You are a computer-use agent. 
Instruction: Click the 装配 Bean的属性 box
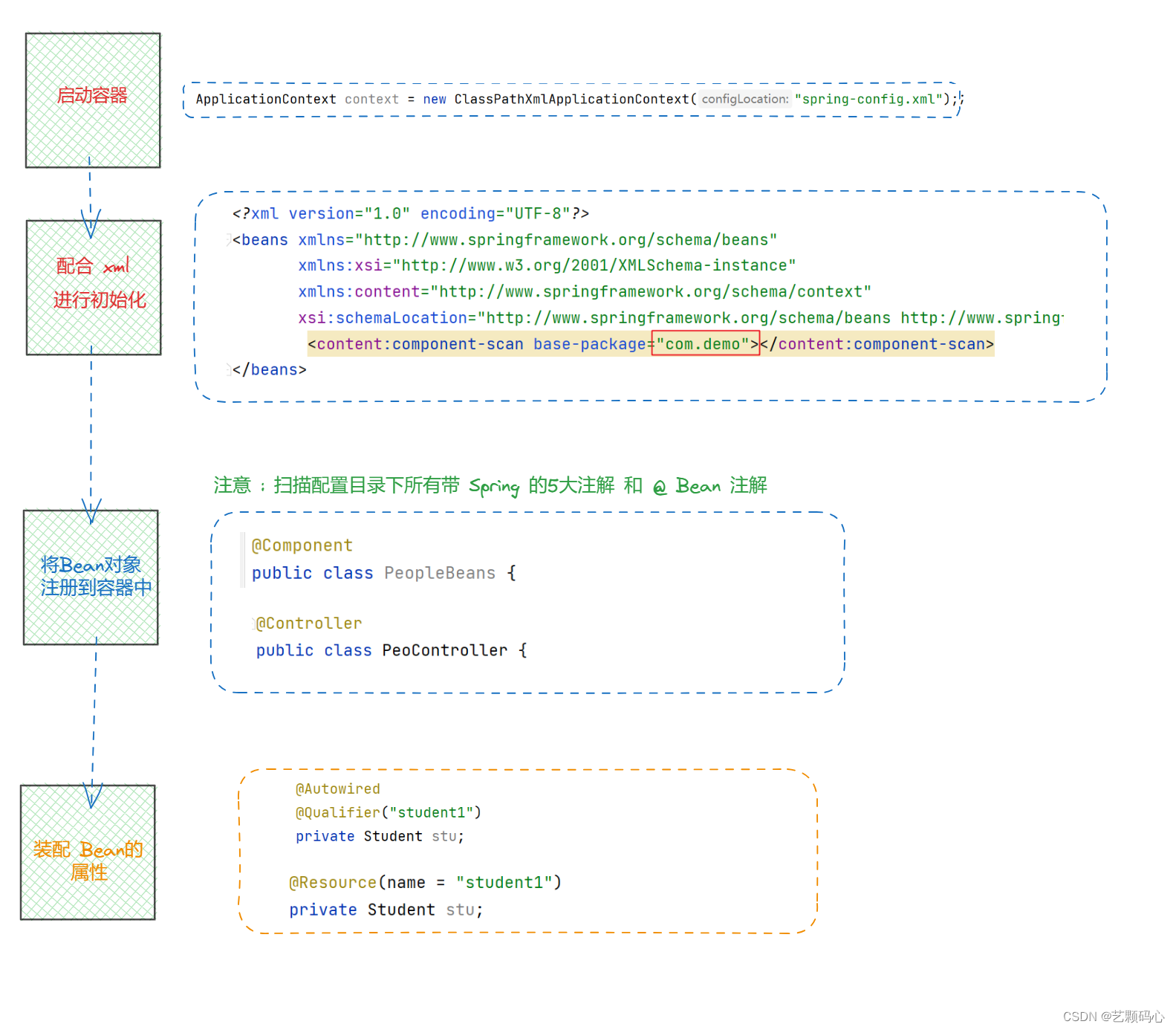88,852
